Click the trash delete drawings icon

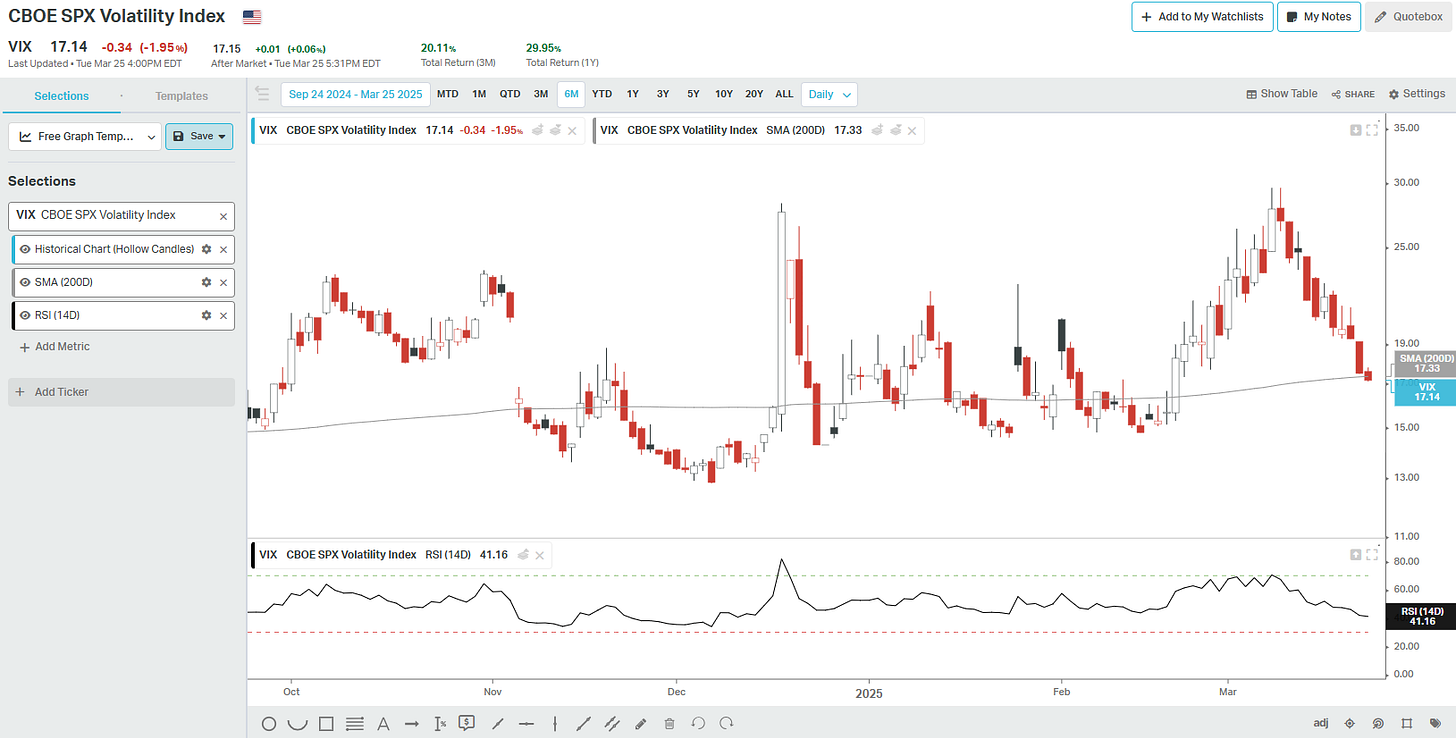click(670, 724)
